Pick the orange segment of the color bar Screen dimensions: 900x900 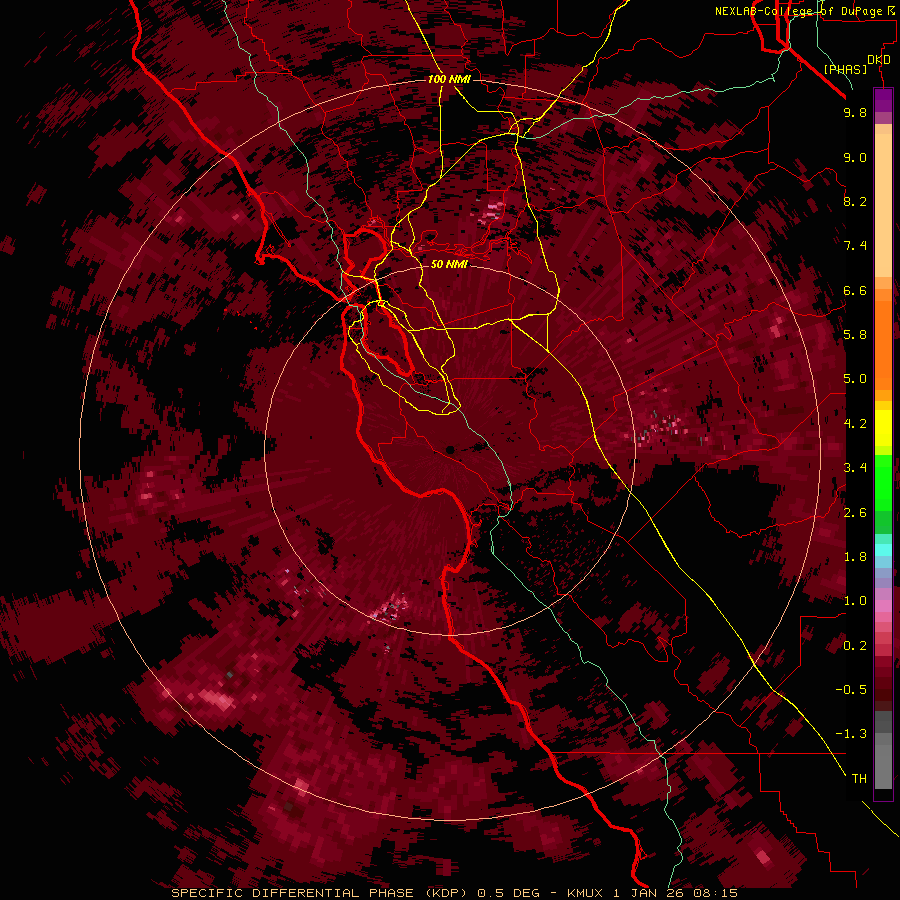click(x=883, y=346)
